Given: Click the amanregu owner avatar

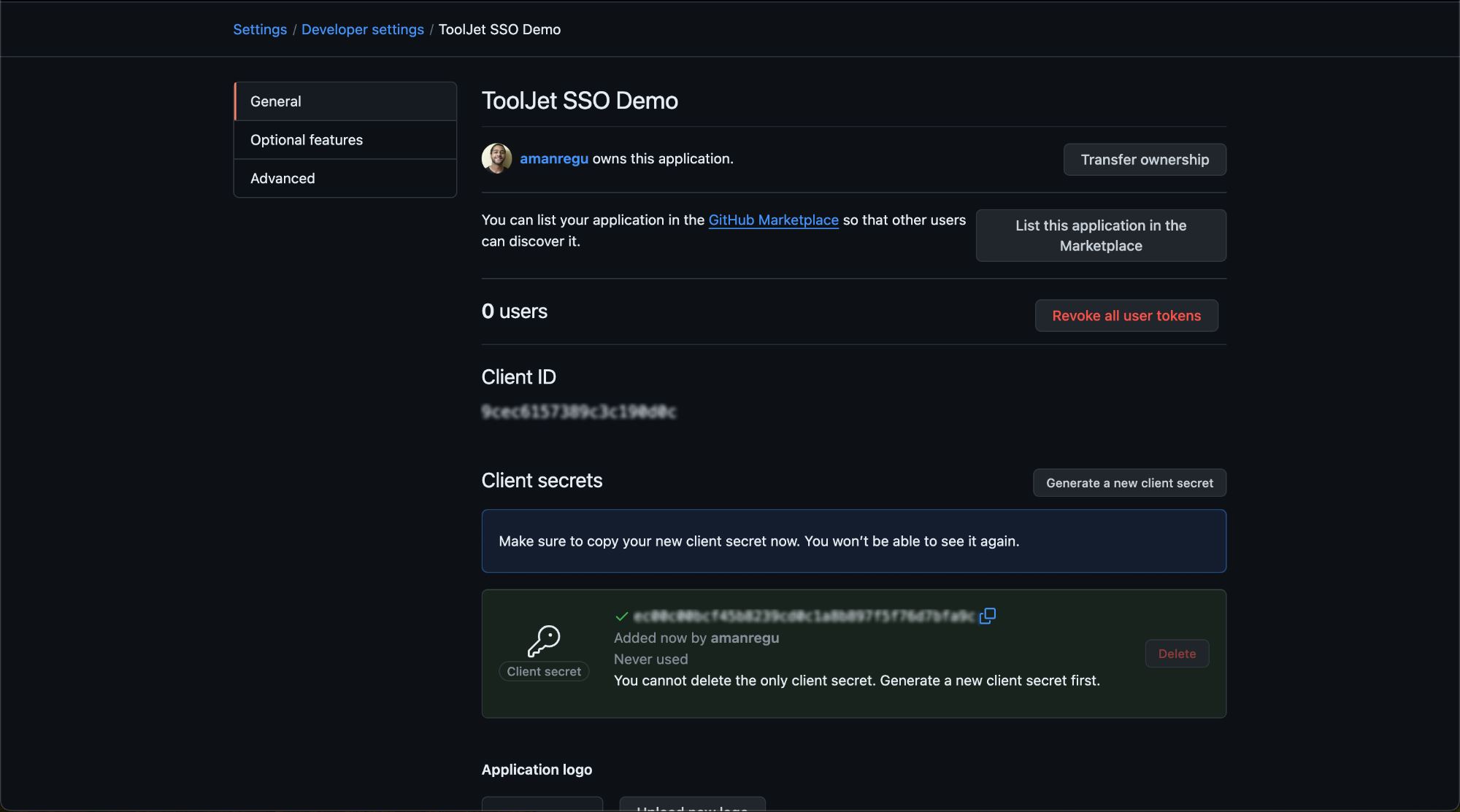Looking at the screenshot, I should point(496,158).
